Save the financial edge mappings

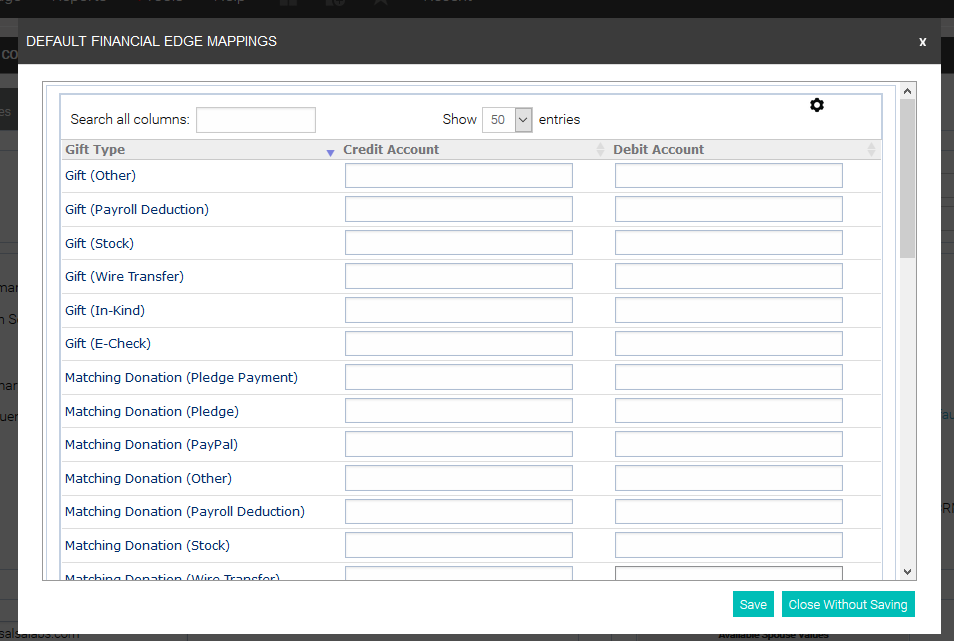pos(753,605)
